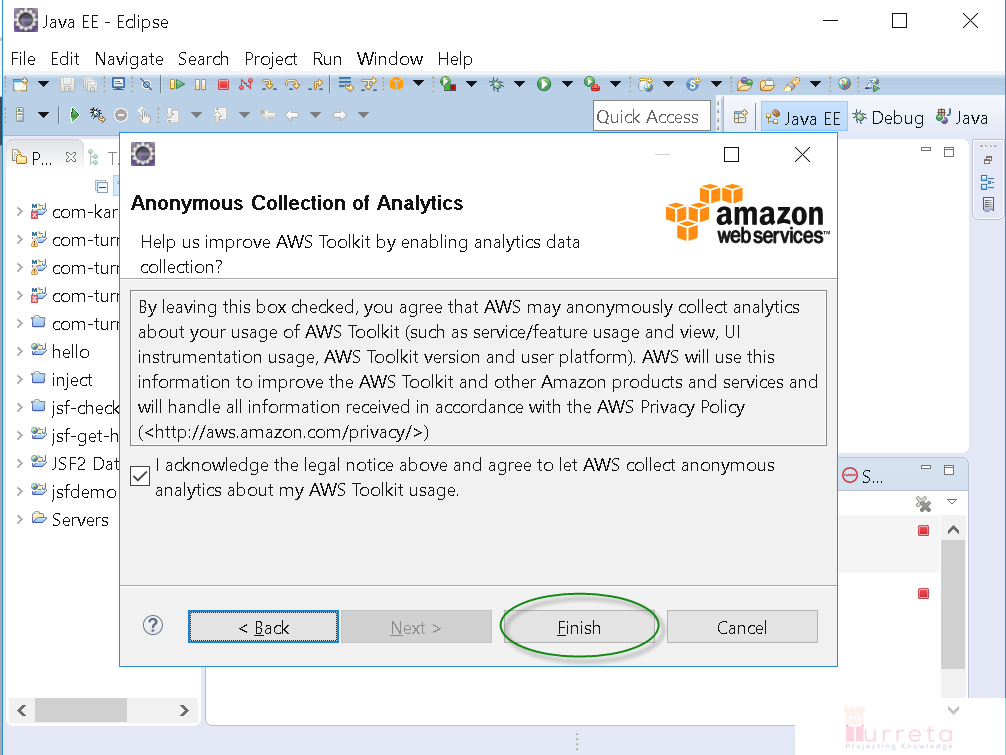Image resolution: width=1006 pixels, height=755 pixels.
Task: Click the dialog help question mark icon
Action: point(153,625)
